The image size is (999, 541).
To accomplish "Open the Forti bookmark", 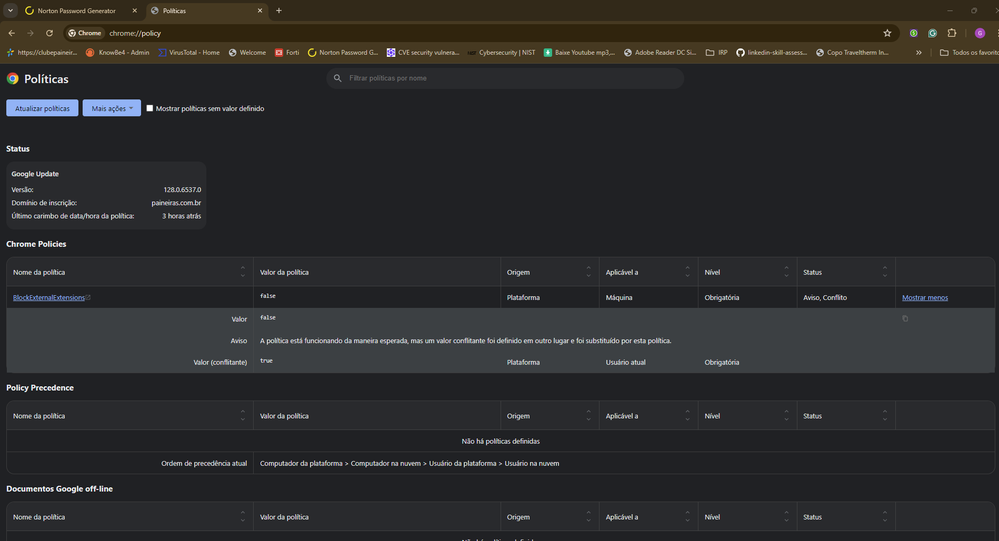I will point(287,53).
